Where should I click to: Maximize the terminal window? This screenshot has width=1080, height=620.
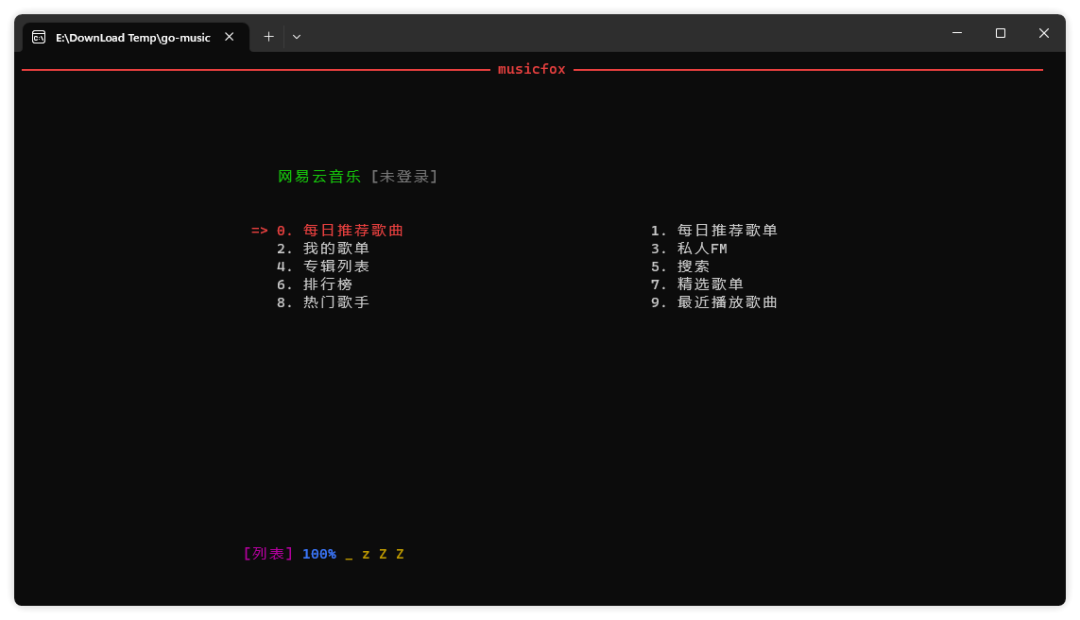(1000, 32)
